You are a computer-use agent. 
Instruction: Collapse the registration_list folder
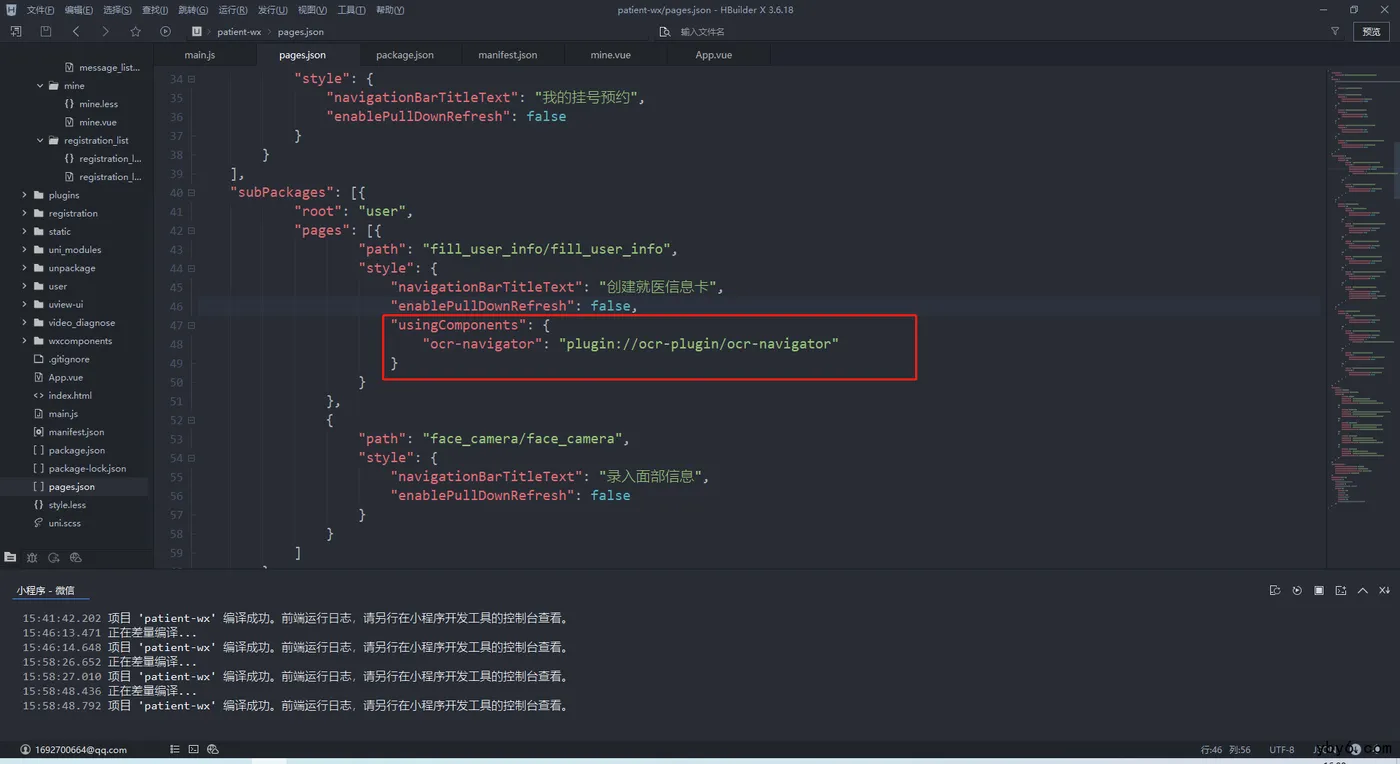point(41,141)
